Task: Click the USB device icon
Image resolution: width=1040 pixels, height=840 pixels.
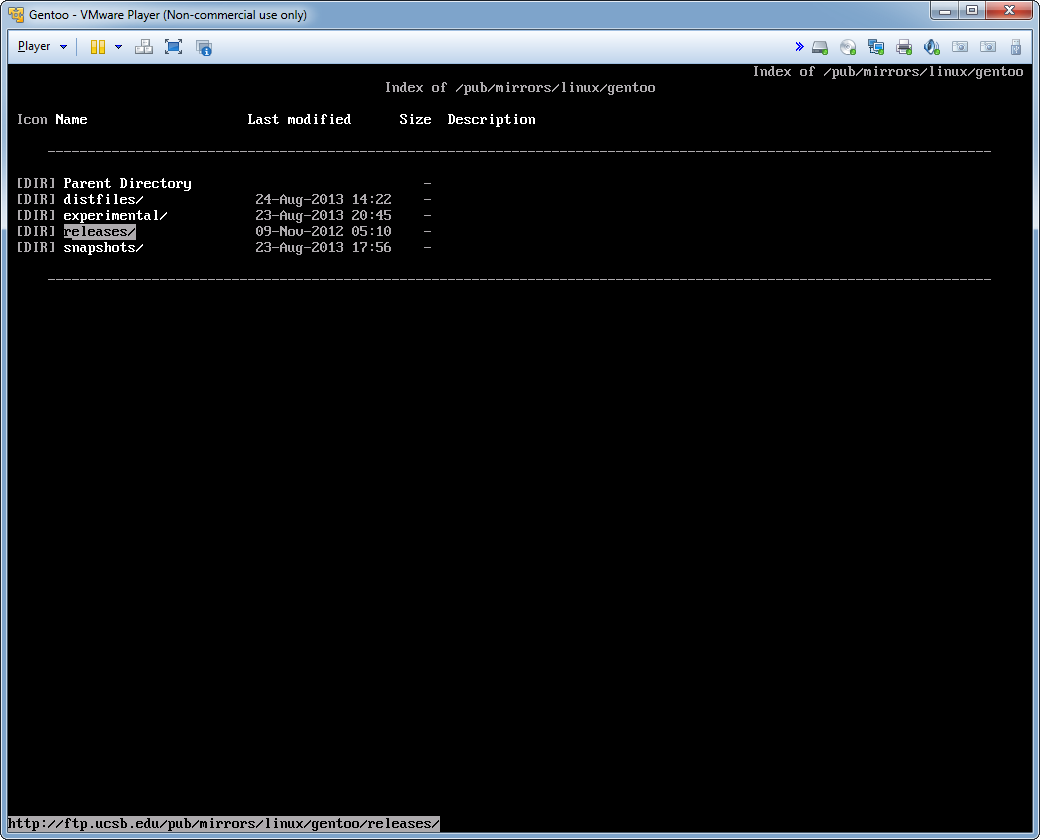Action: coord(1015,47)
